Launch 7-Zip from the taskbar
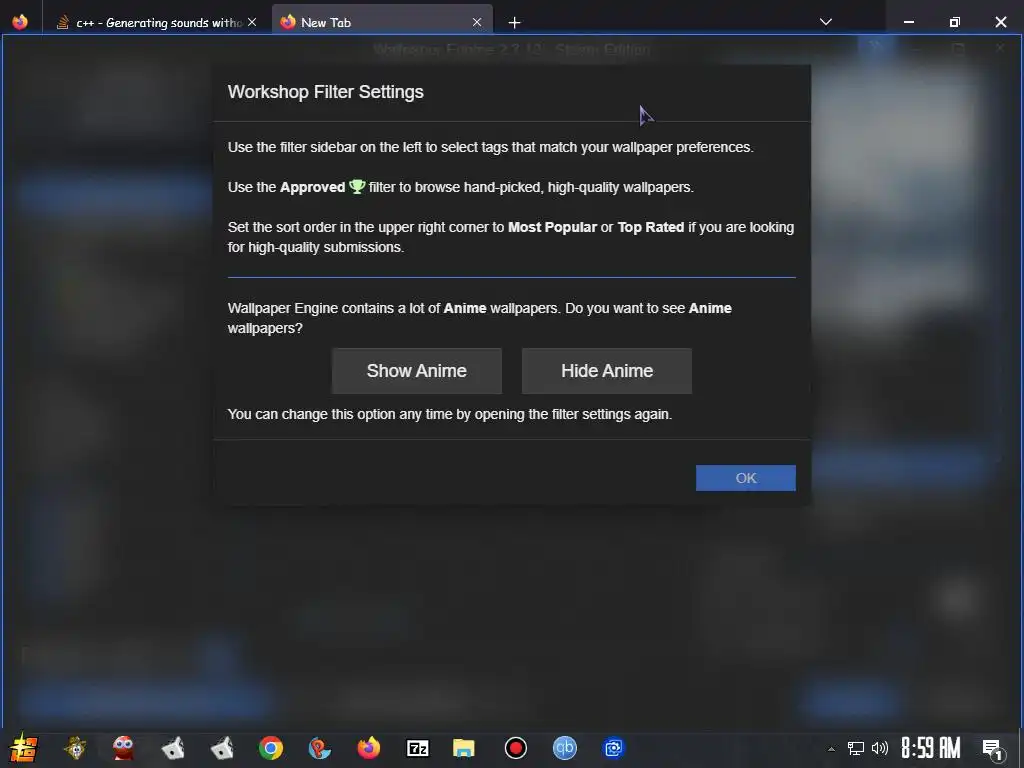 pos(417,748)
